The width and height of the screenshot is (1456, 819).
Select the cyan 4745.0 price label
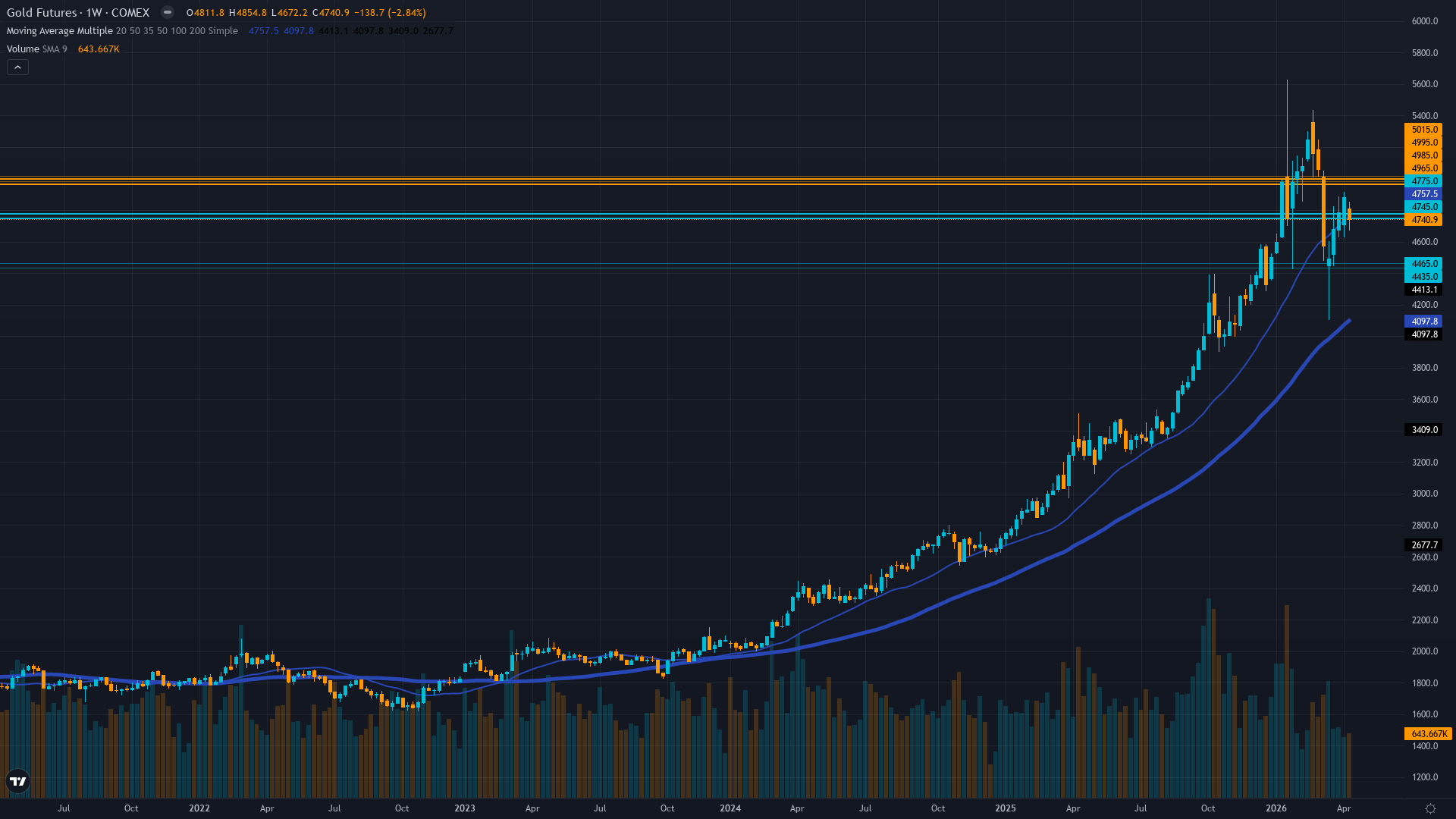pyautogui.click(x=1423, y=207)
